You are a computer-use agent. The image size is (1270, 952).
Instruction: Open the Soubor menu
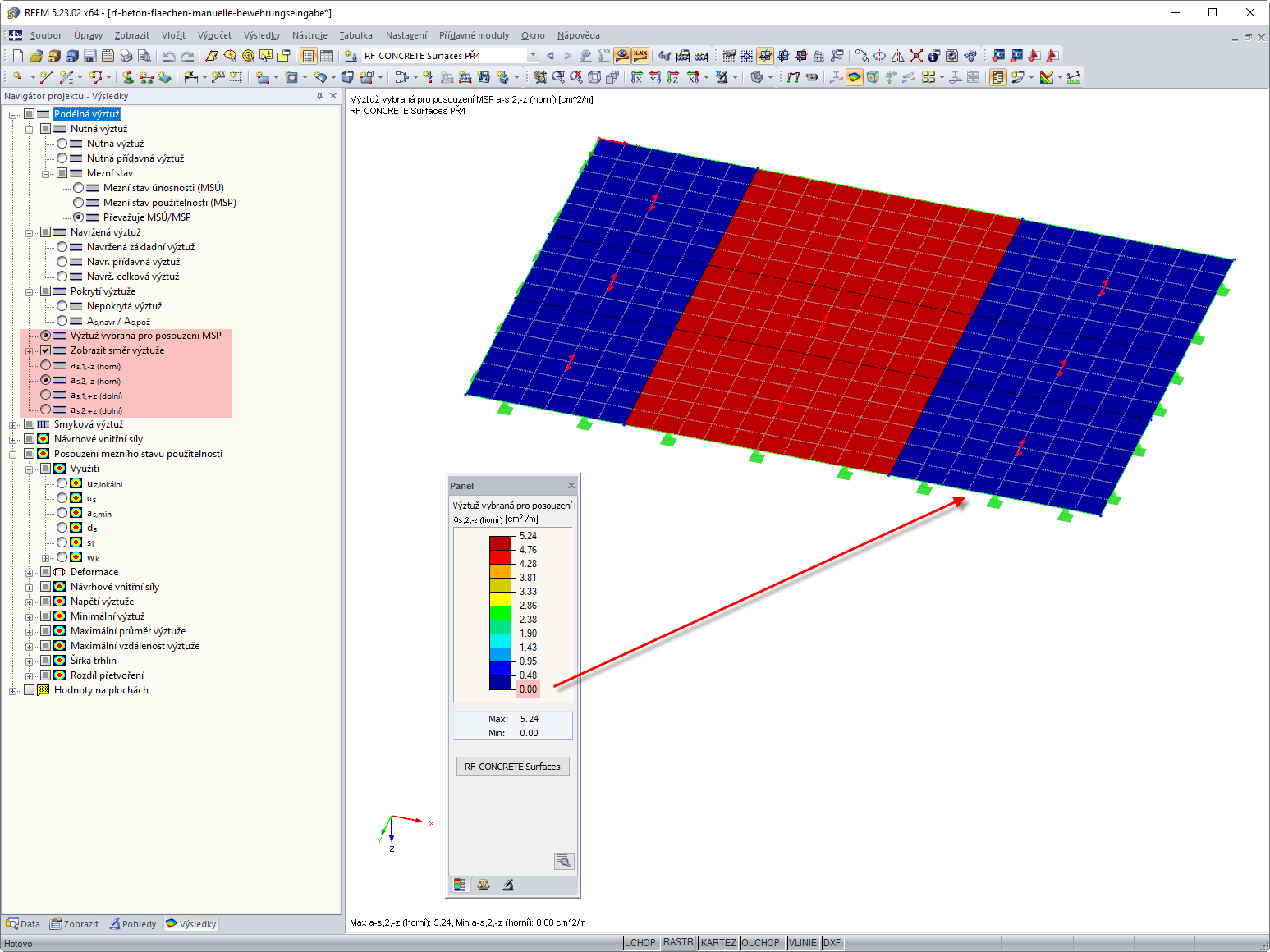coord(46,35)
